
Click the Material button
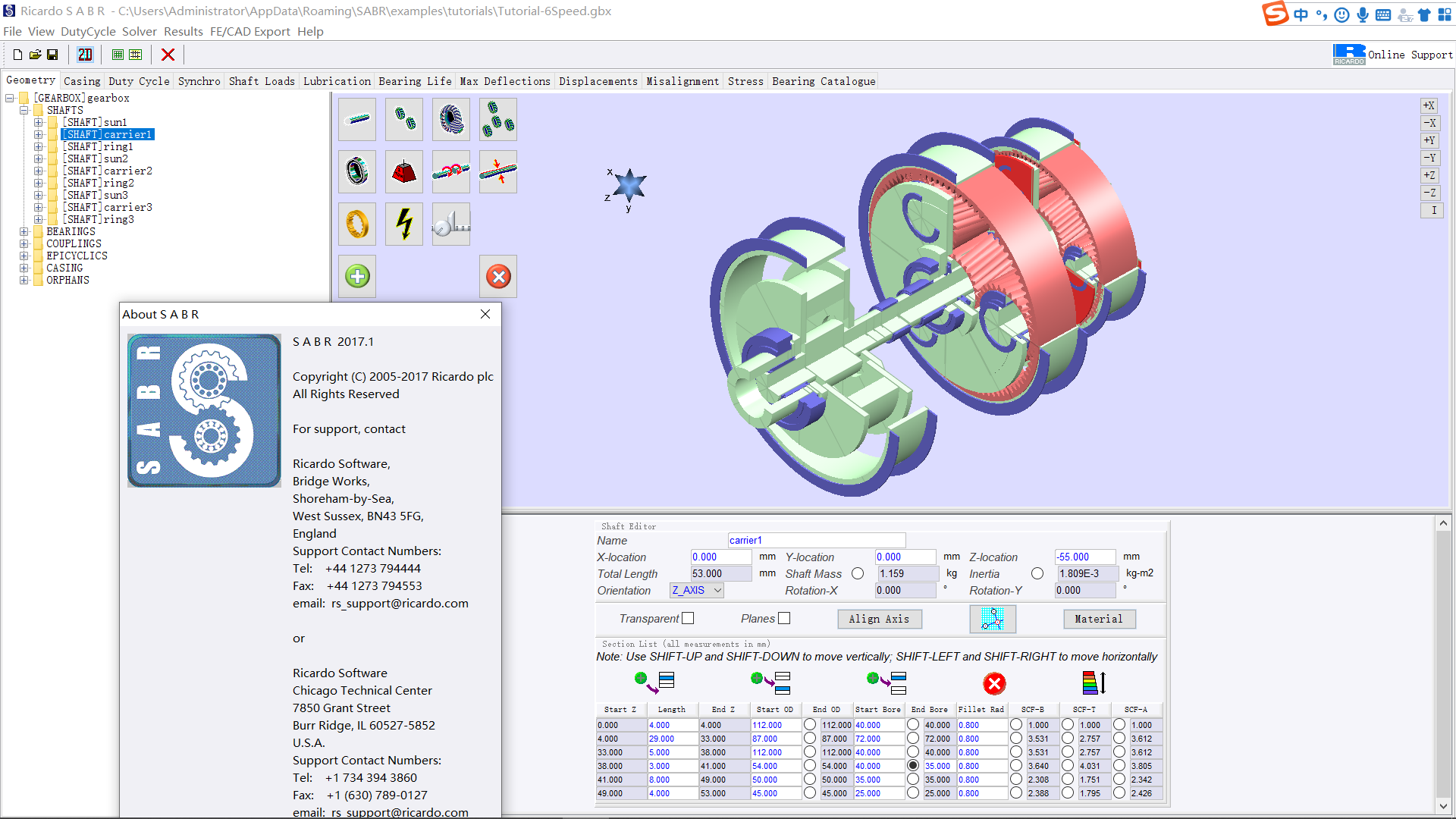1098,619
